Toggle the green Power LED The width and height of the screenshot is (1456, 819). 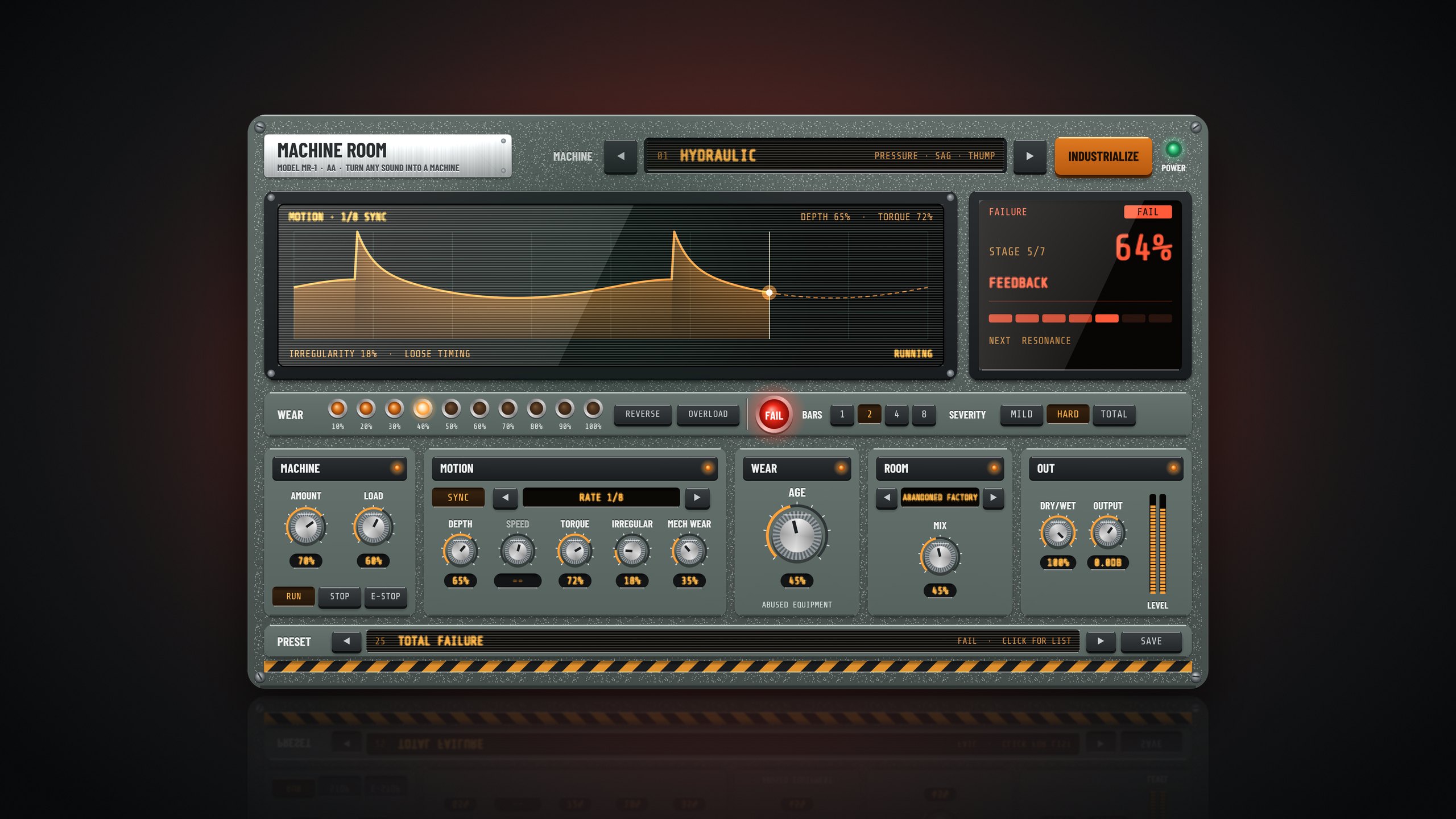[x=1173, y=149]
